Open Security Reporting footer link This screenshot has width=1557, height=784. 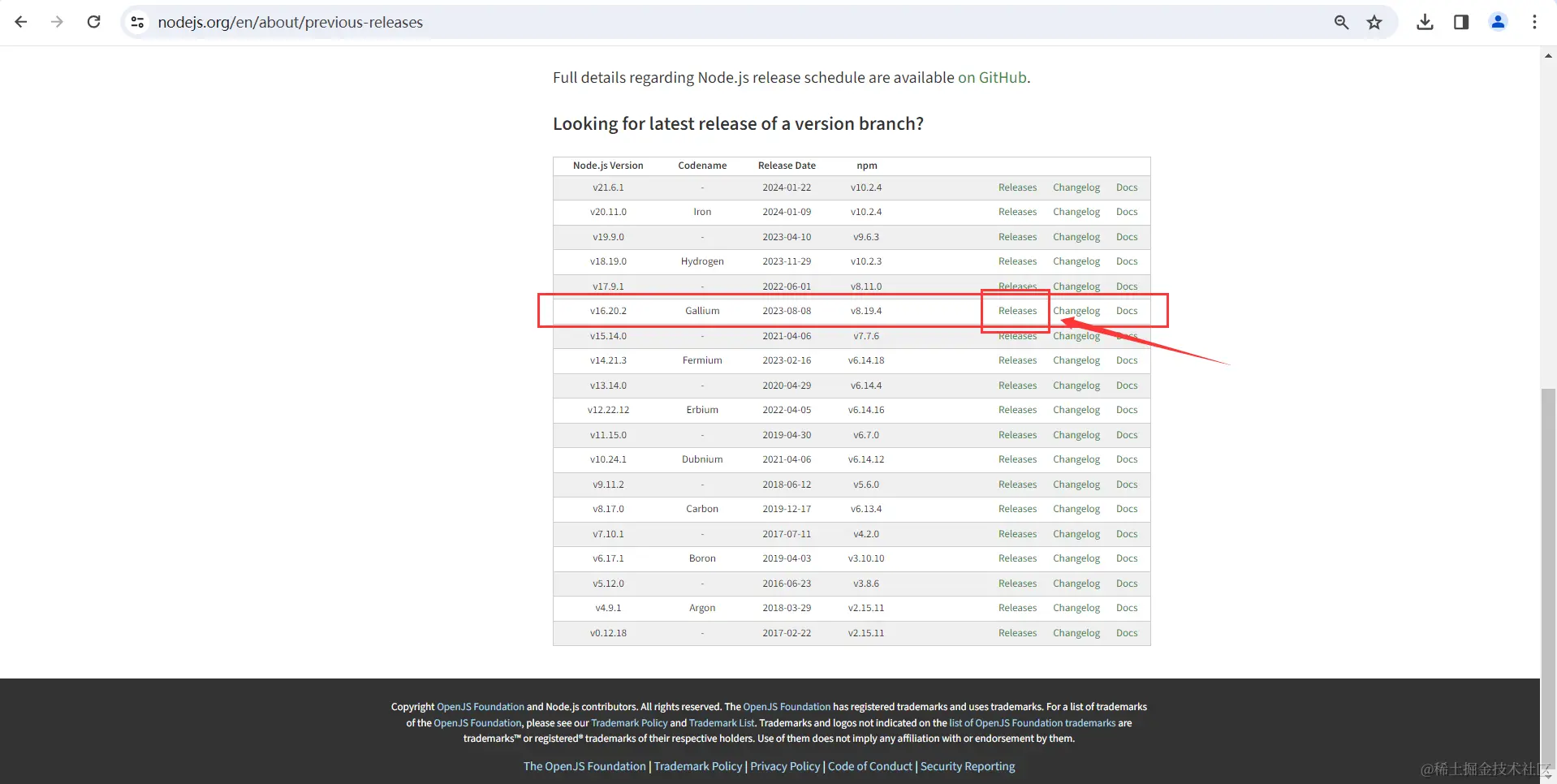(x=968, y=766)
